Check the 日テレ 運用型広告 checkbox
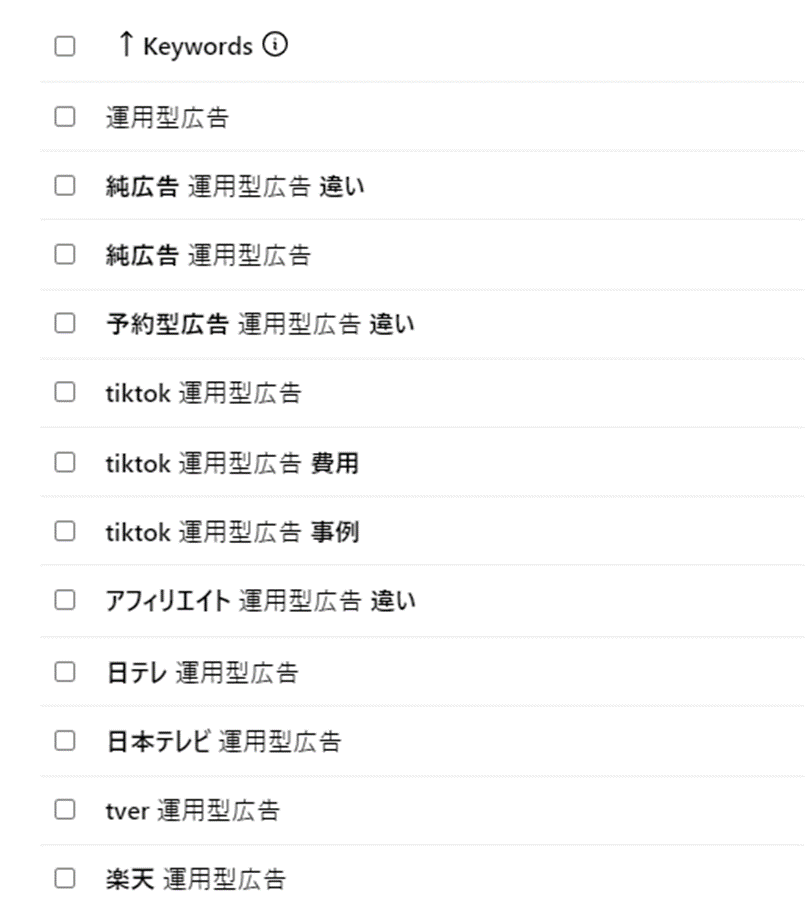 pos(65,672)
